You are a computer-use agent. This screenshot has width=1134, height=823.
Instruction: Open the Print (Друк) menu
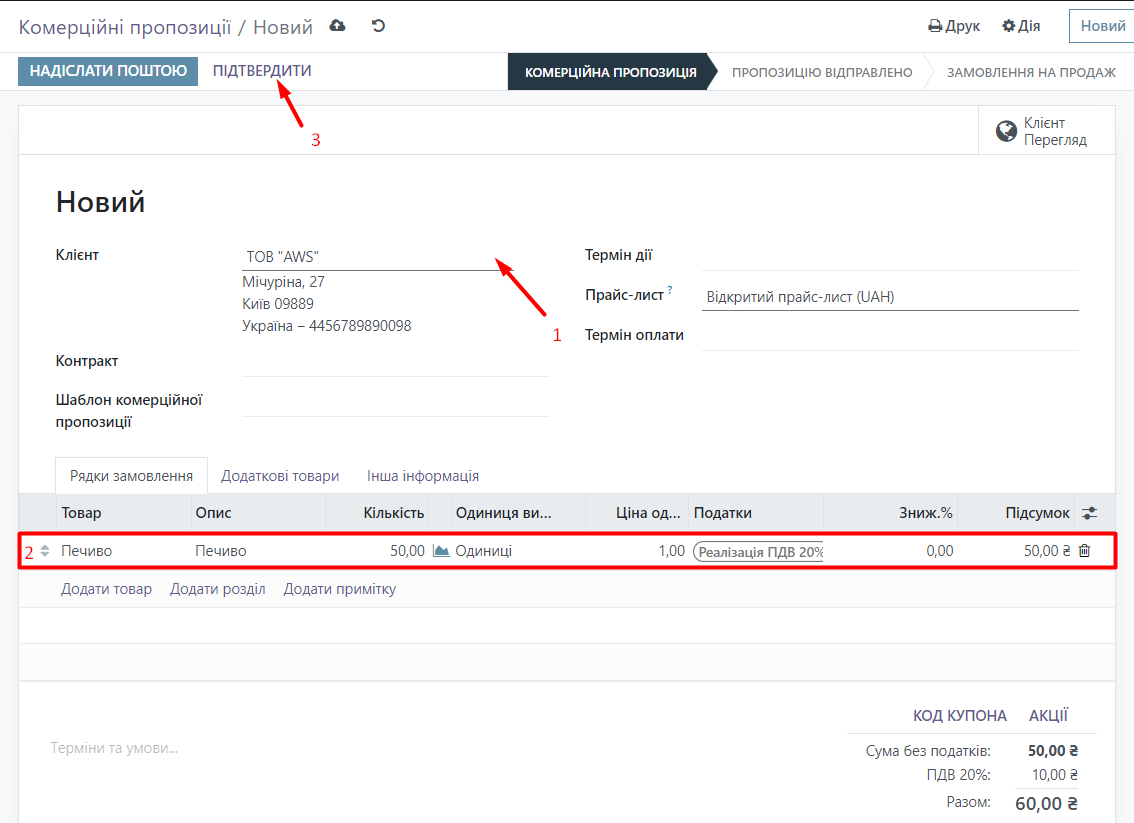(954, 26)
